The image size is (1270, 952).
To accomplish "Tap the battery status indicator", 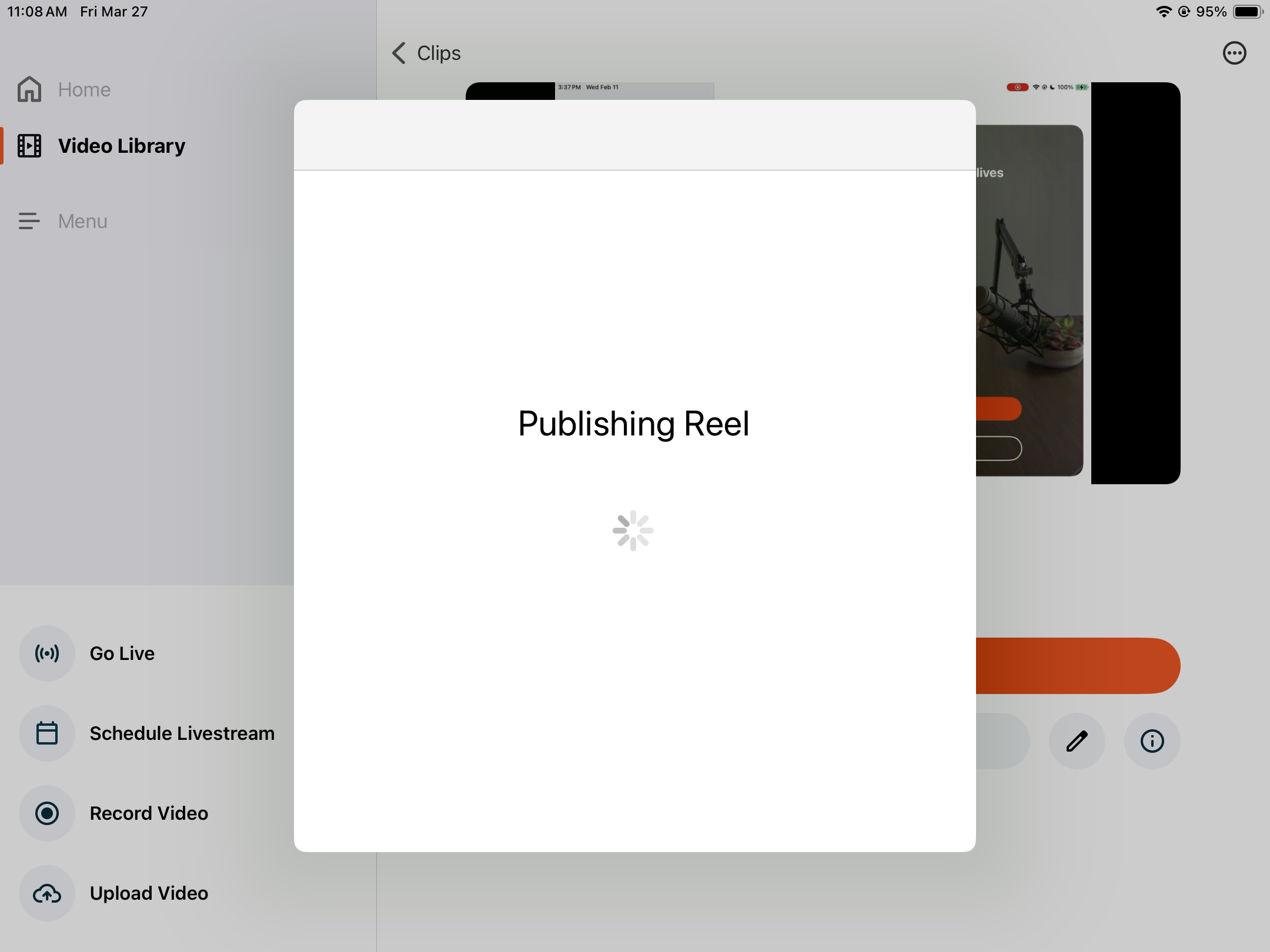I will point(1246,12).
